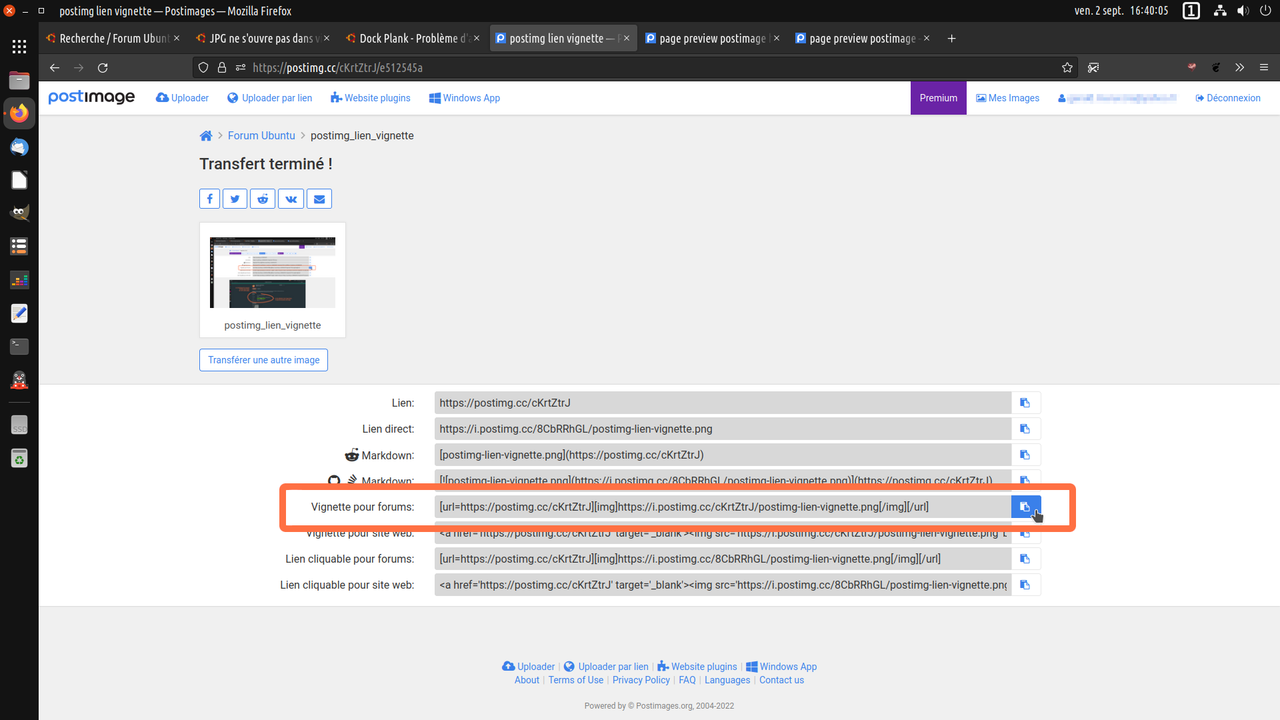Open FAQ footer link
1280x720 pixels.
(x=687, y=680)
